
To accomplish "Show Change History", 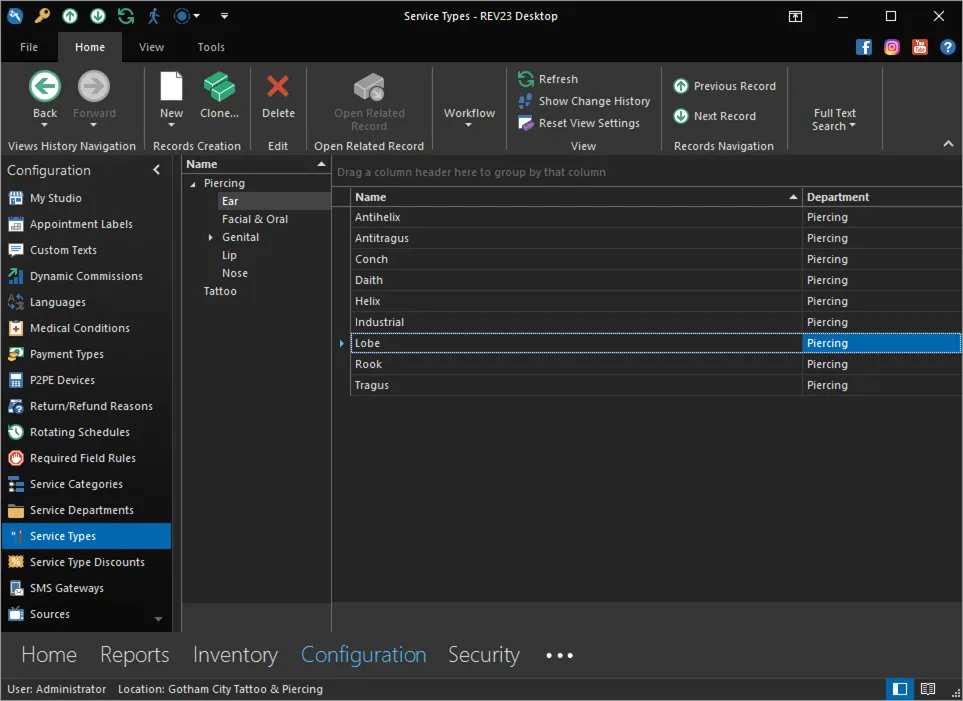I will (584, 101).
